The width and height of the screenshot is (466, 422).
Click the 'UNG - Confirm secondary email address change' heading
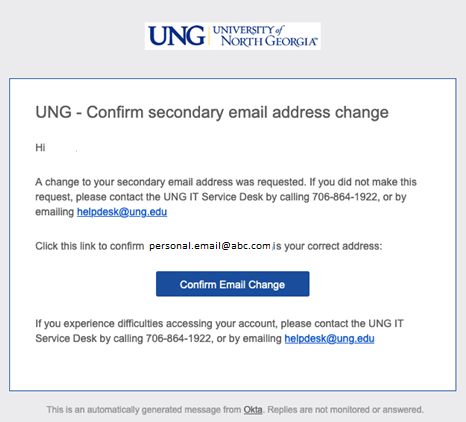pos(212,112)
